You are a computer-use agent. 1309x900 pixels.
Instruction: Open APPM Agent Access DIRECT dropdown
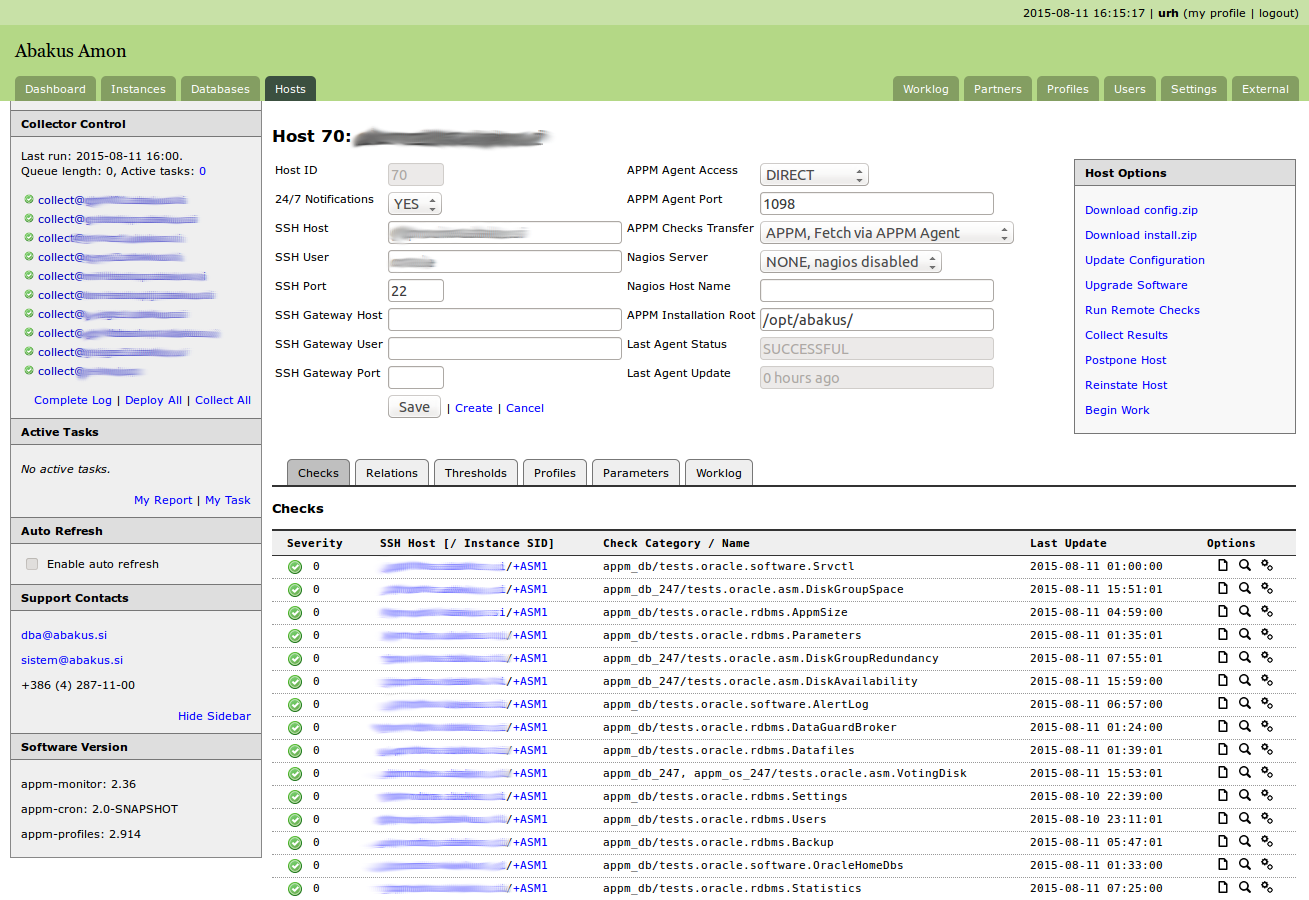814,175
